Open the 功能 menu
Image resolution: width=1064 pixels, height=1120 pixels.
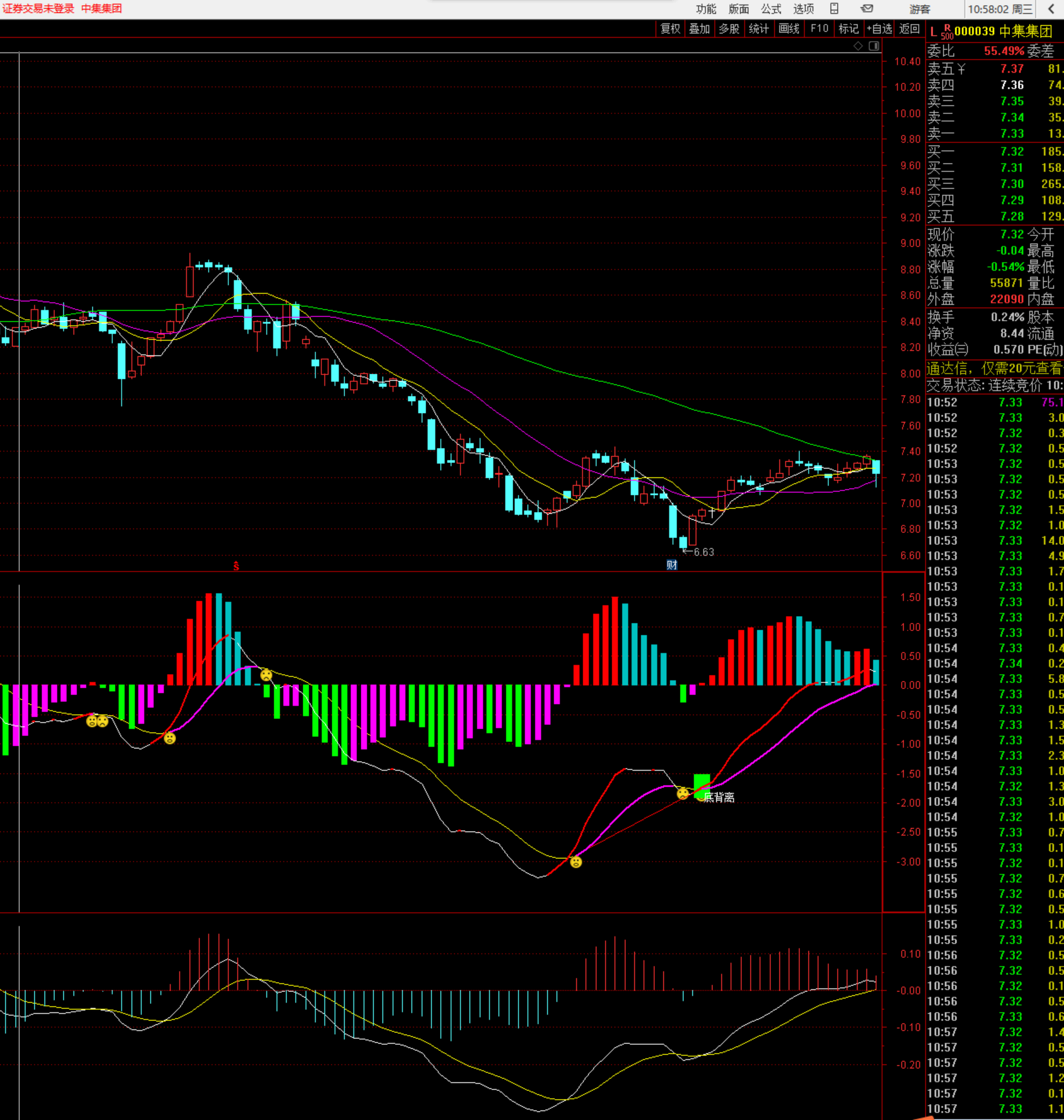click(706, 9)
